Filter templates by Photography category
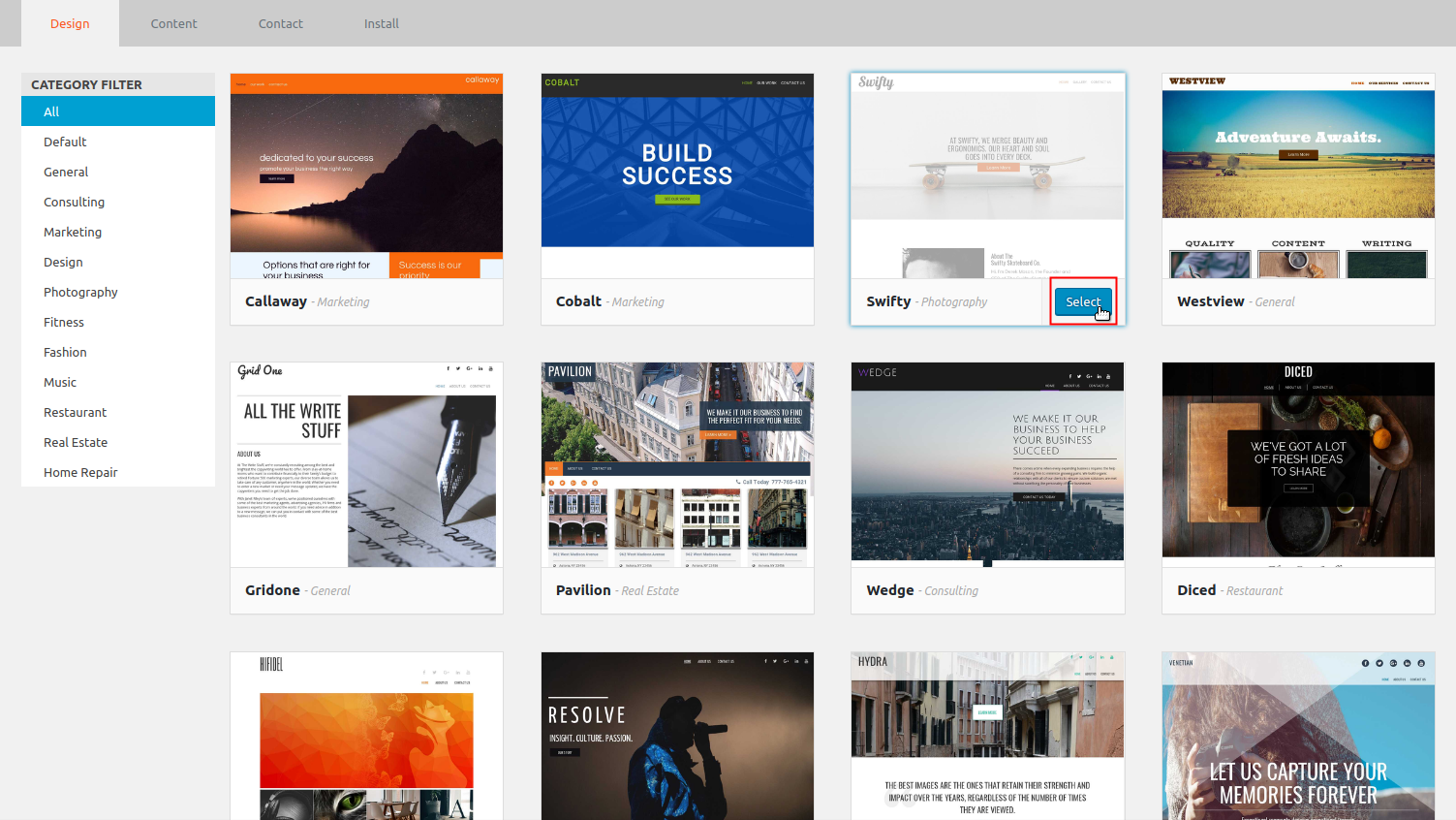This screenshot has height=820, width=1456. [80, 292]
